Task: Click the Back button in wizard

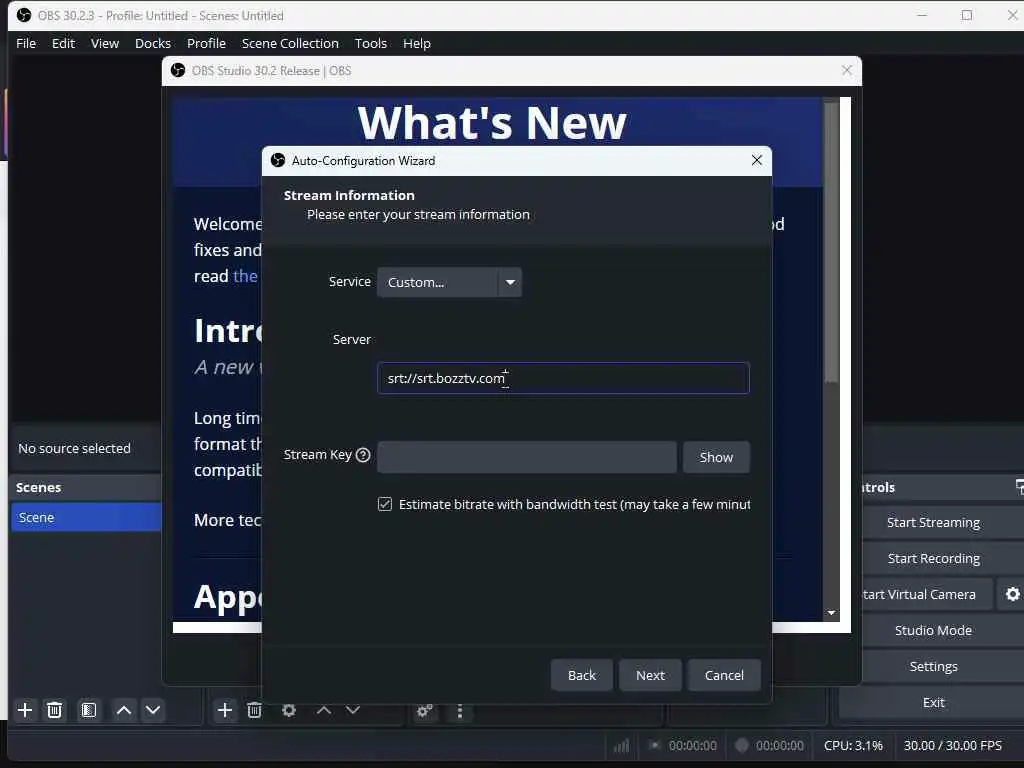Action: click(x=582, y=675)
